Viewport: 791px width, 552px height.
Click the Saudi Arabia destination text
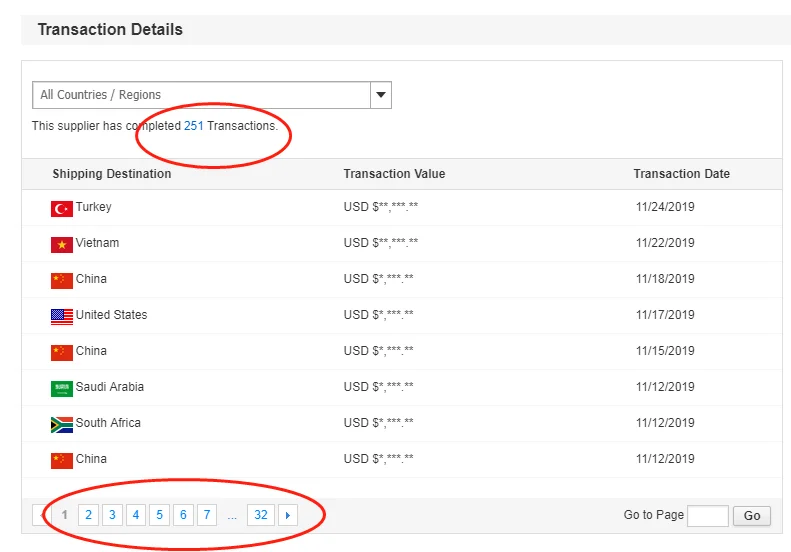tap(110, 387)
